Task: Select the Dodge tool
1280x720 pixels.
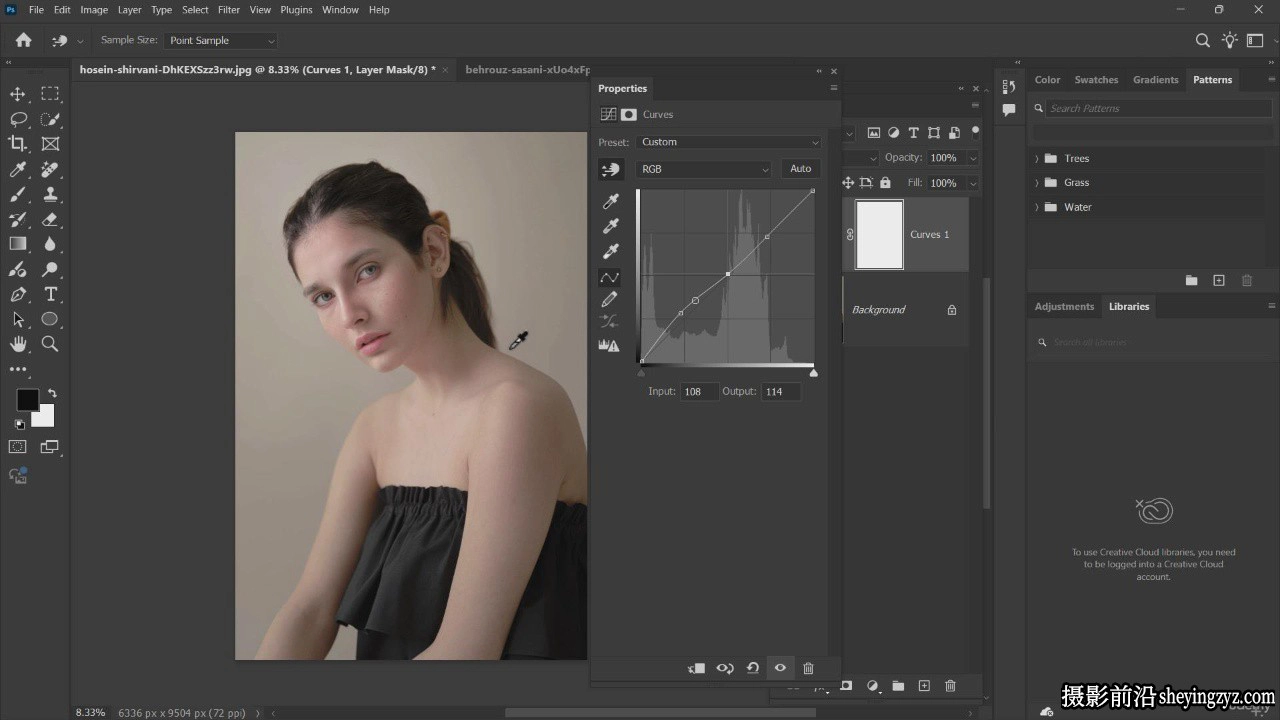Action: [50, 269]
